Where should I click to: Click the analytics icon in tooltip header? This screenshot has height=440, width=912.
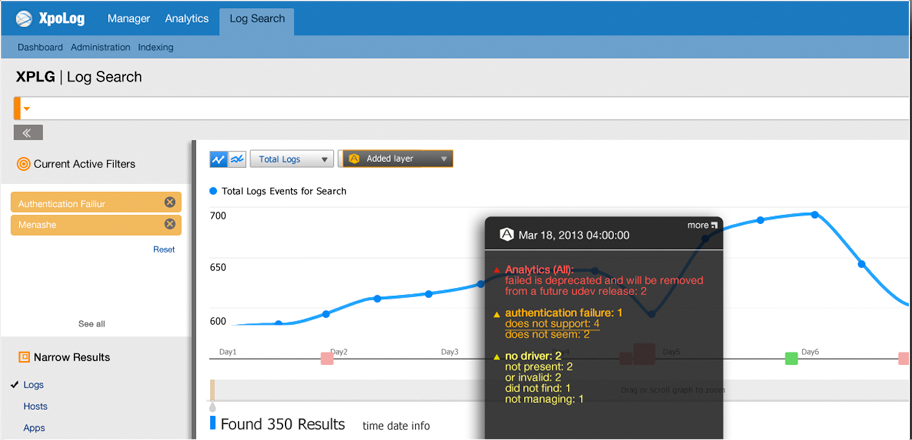507,235
